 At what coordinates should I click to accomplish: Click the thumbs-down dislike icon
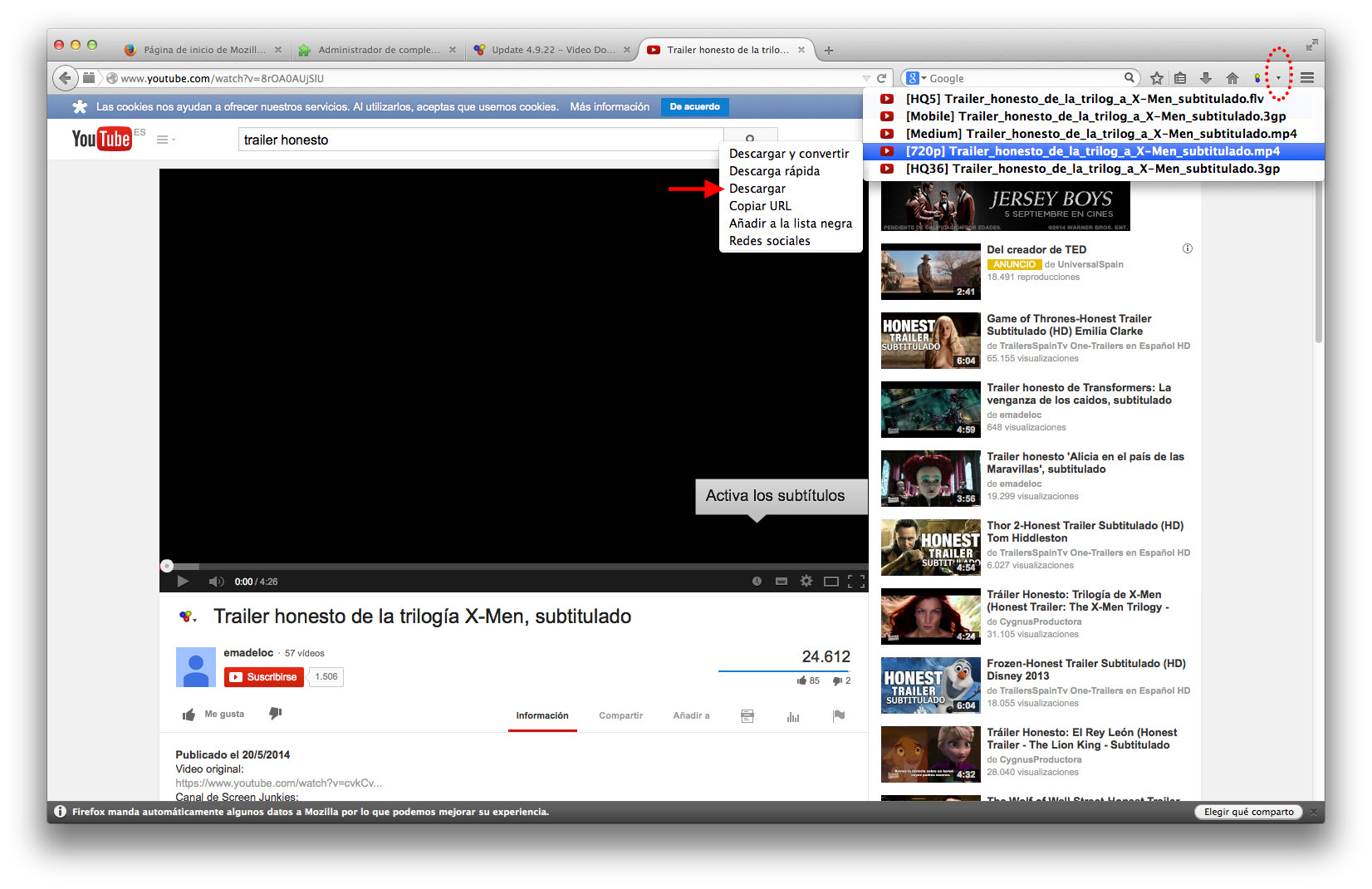tap(276, 714)
